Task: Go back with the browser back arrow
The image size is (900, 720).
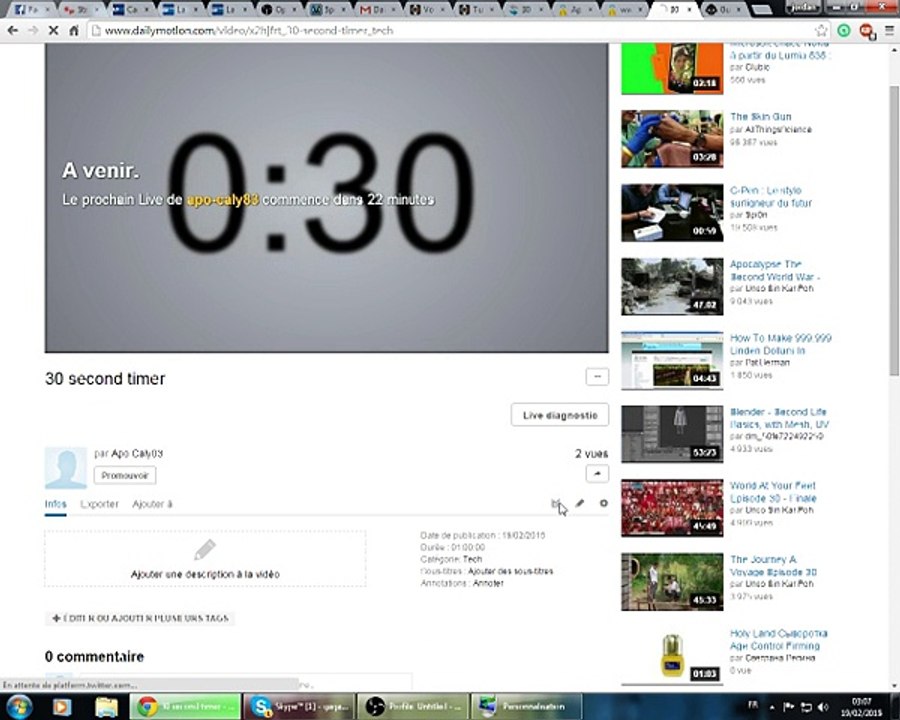Action: click(13, 30)
